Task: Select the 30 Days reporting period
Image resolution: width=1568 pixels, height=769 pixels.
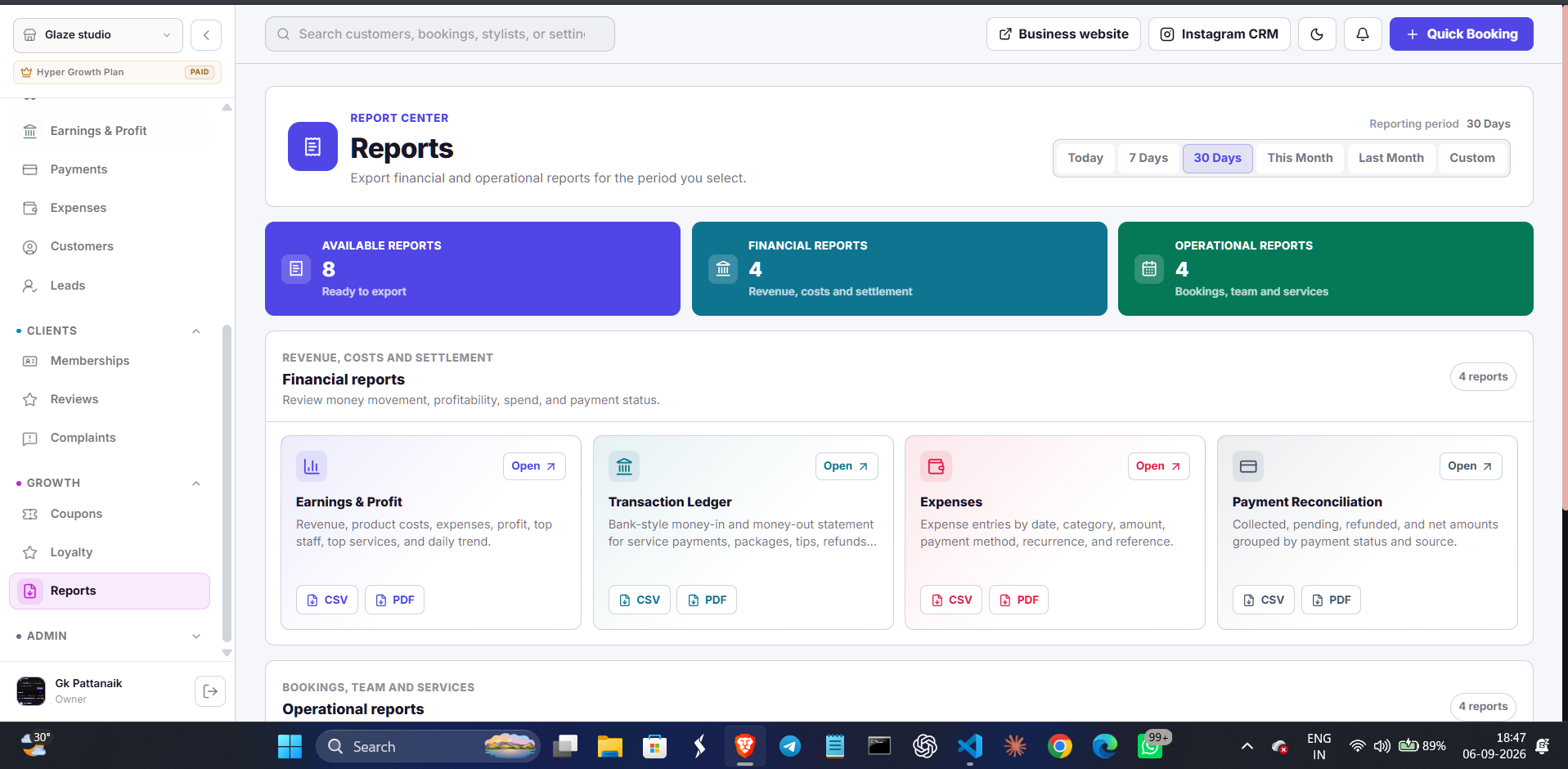Action: (1217, 158)
